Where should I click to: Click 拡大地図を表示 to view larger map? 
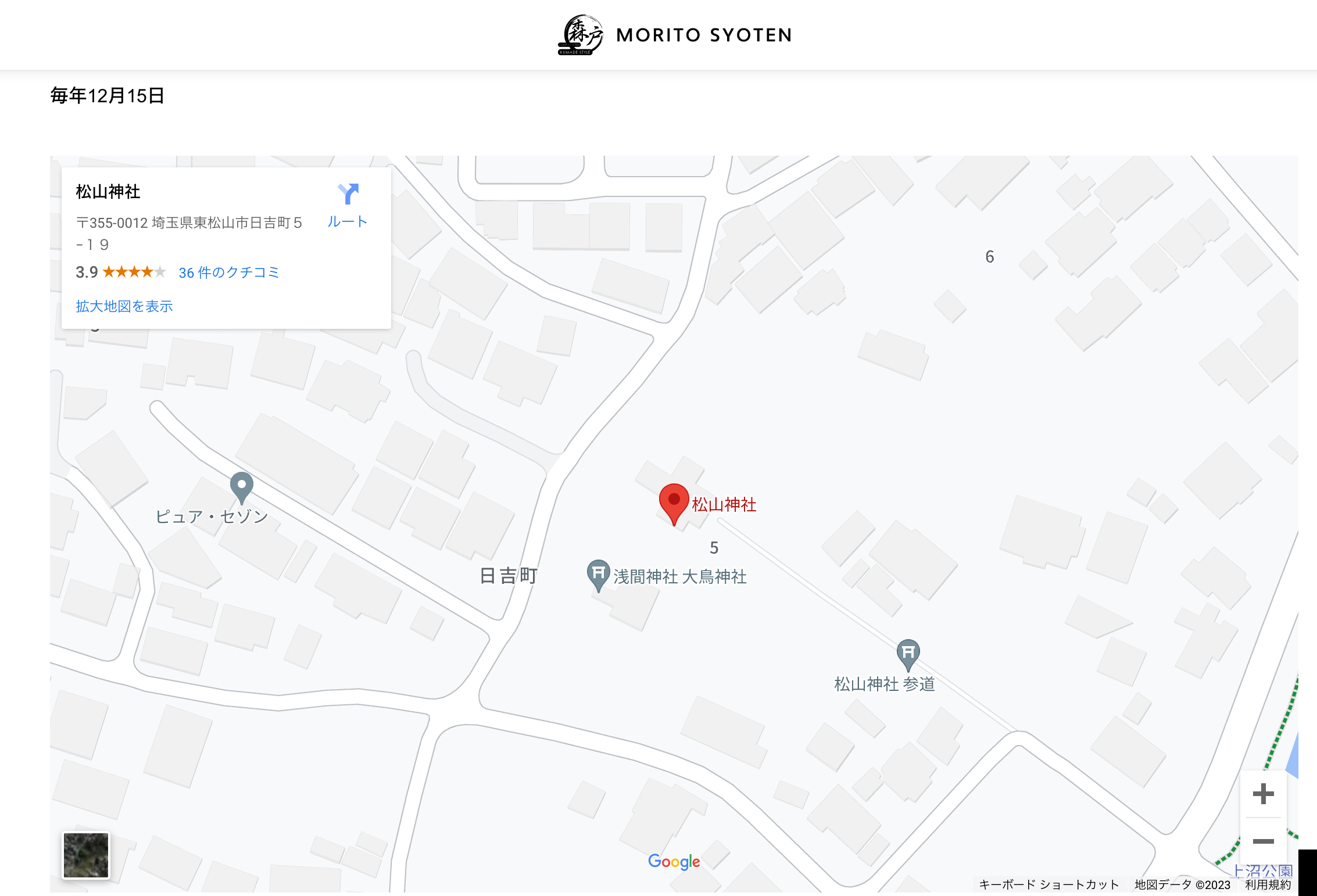[124, 306]
